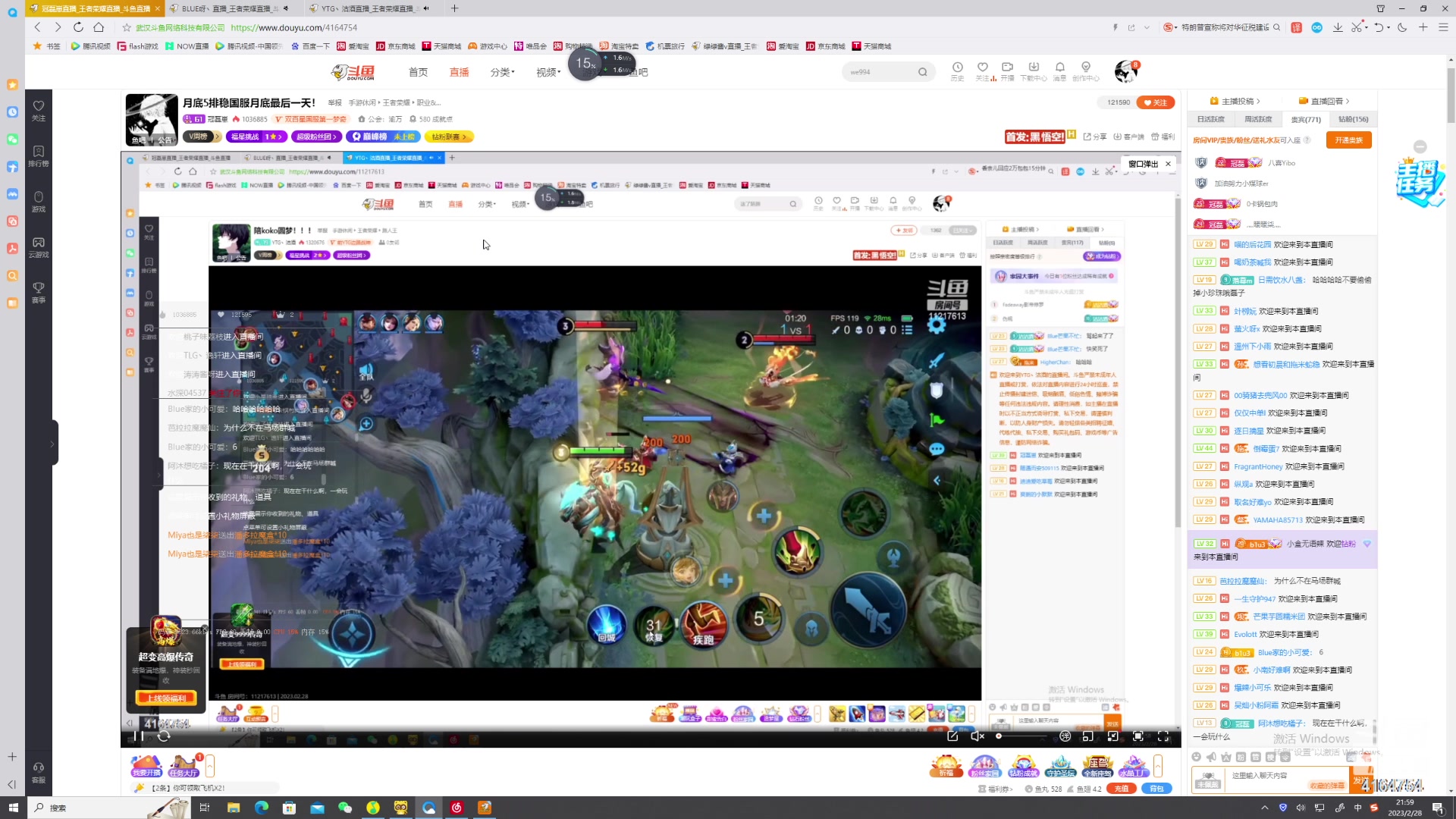The height and width of the screenshot is (819, 1456).
Task: Open the 福星挑战 badge
Action: (257, 136)
